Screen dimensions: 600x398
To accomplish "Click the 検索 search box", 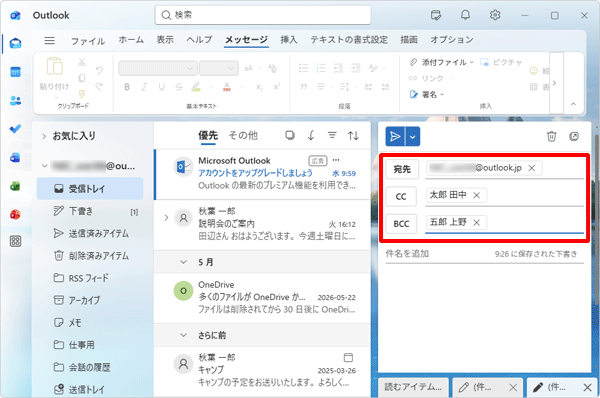I will pyautogui.click(x=263, y=15).
